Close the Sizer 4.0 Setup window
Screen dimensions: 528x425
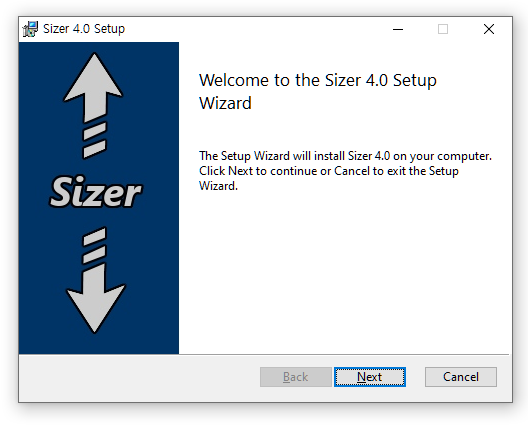[x=489, y=29]
